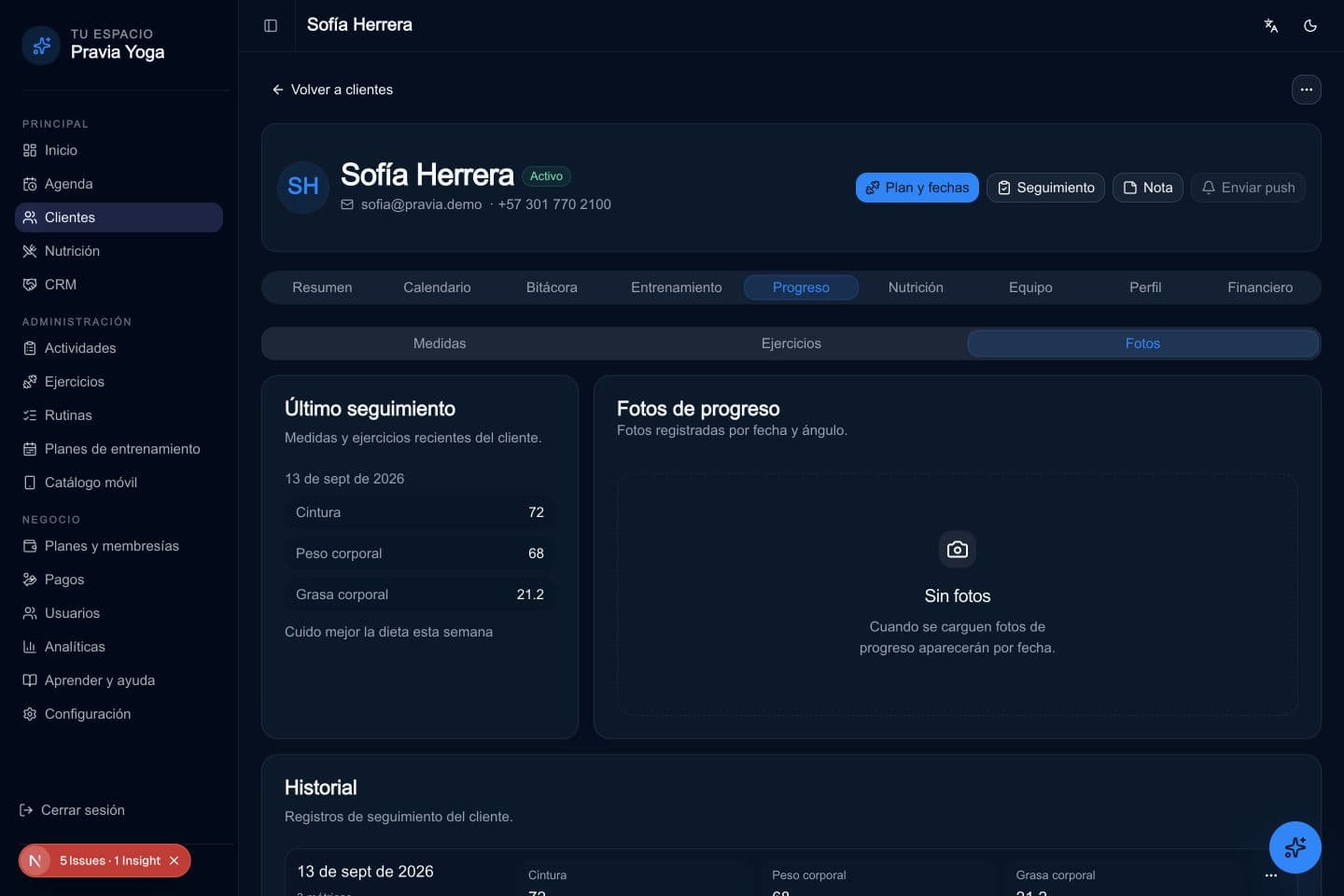1344x896 pixels.
Task: Open Inicio in the sidebar
Action: click(x=119, y=150)
